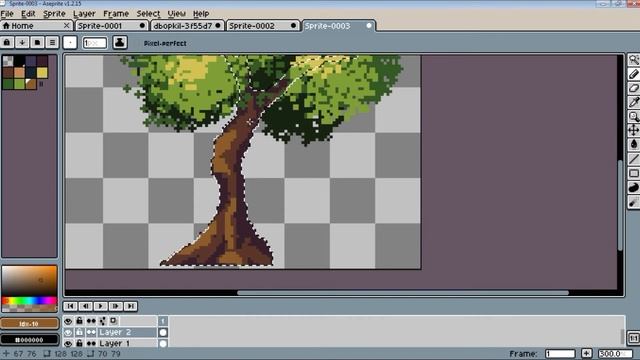
Task: Select the Line tool
Action: (633, 159)
